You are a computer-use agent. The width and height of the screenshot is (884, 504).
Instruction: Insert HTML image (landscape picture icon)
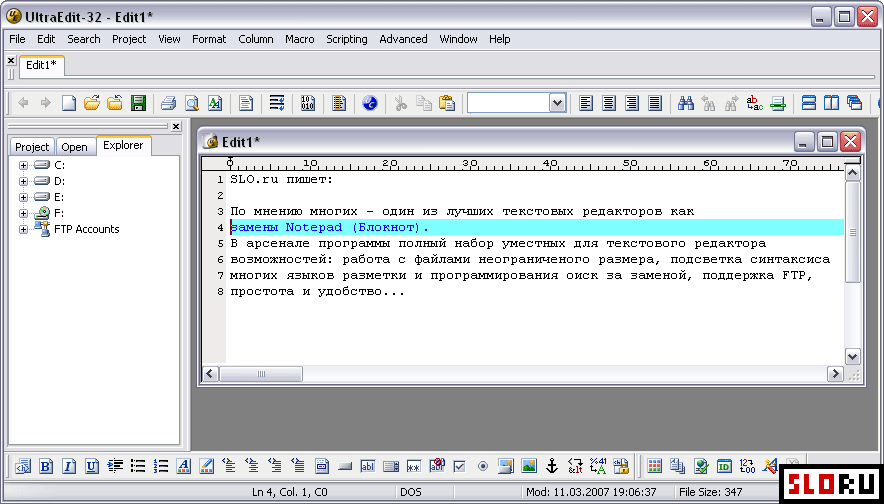pos(529,466)
